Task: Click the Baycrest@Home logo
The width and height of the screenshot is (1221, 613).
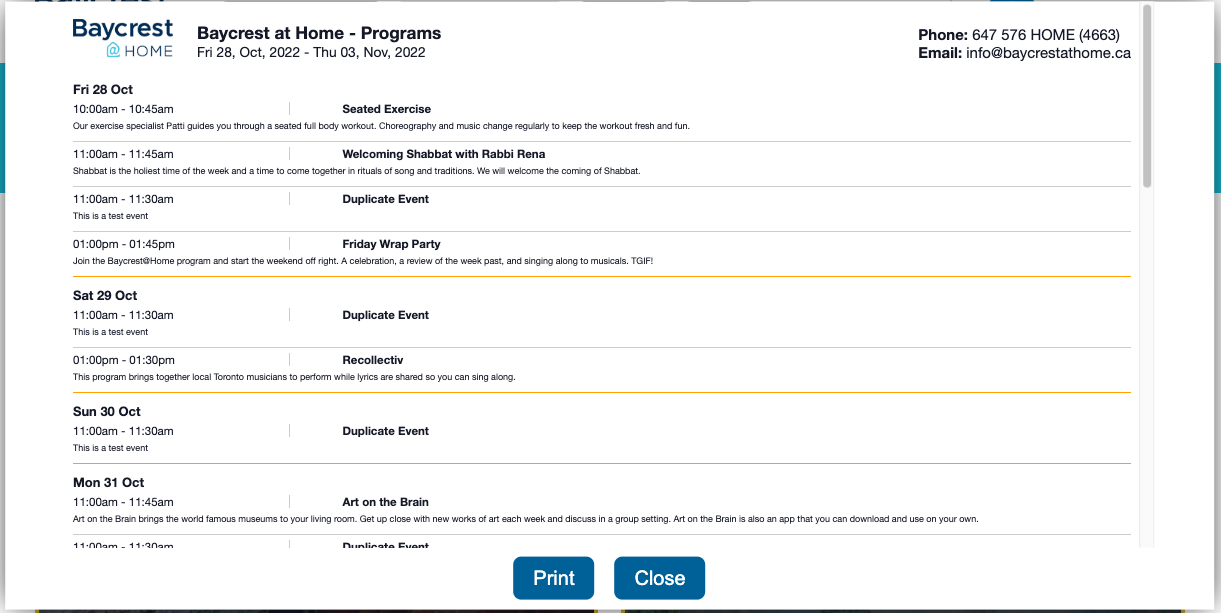Action: (x=123, y=38)
